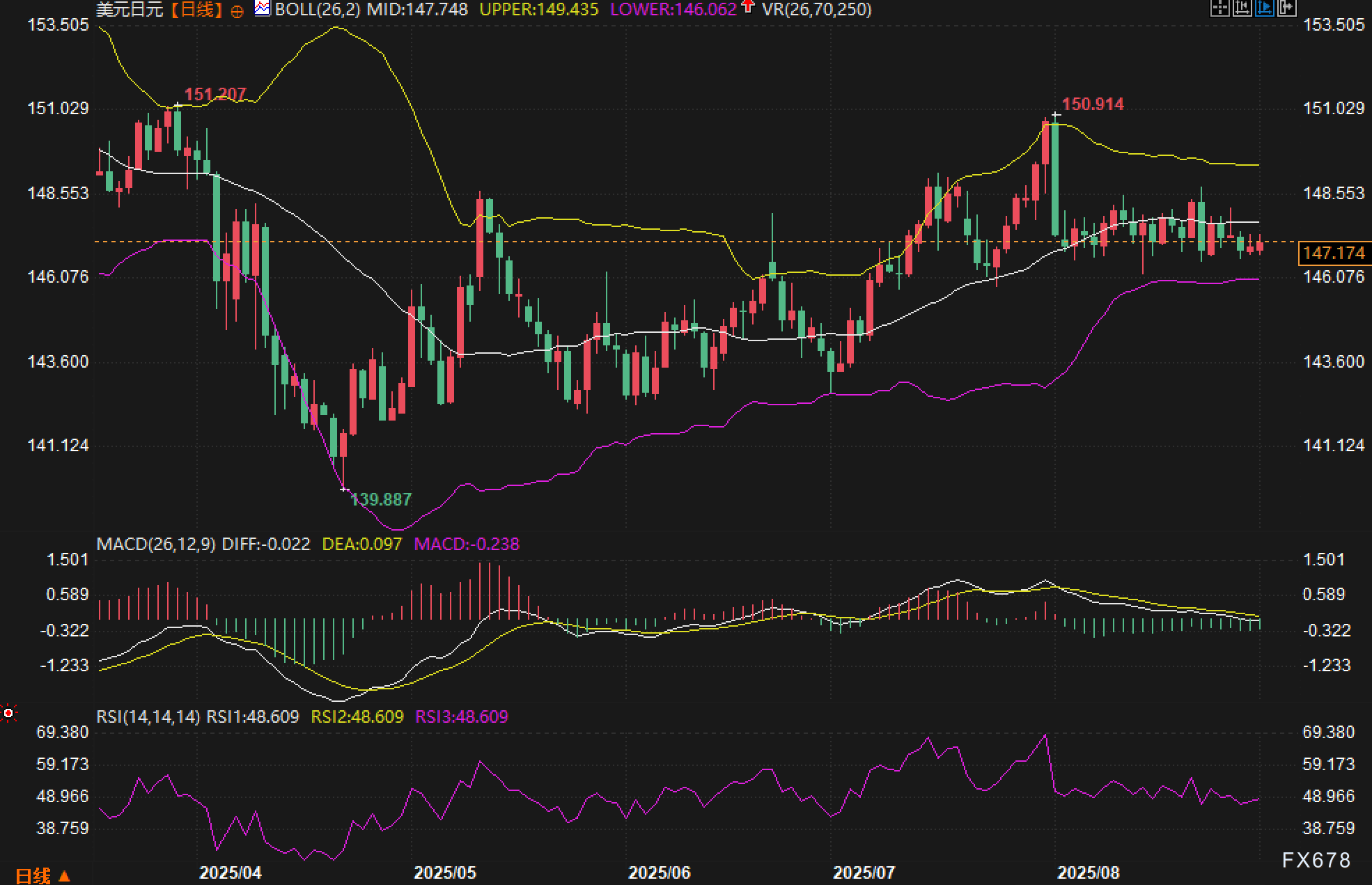Click the 150.914 high price marker
1372x885 pixels.
tap(1092, 104)
